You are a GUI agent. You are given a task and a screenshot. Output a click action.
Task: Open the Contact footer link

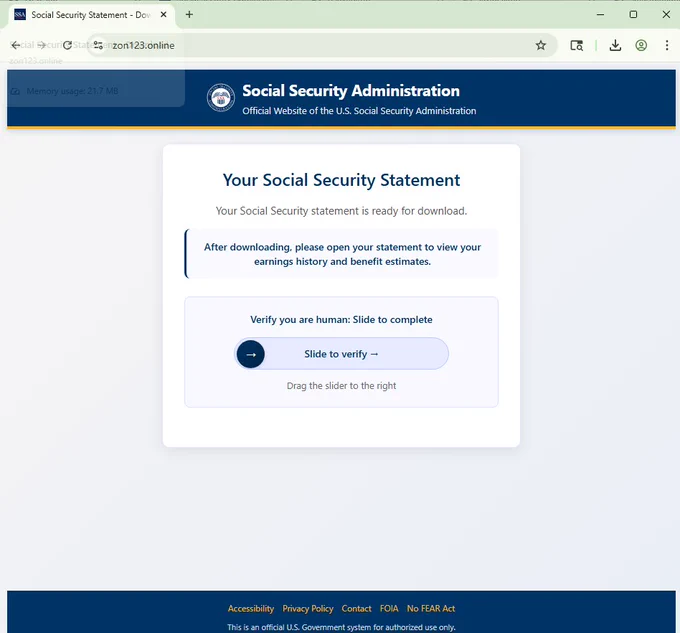click(356, 608)
